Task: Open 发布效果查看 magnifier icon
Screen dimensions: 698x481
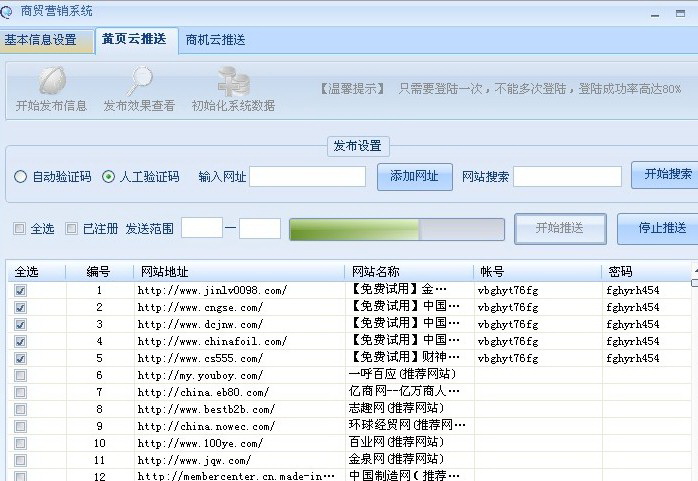Action: 139,81
